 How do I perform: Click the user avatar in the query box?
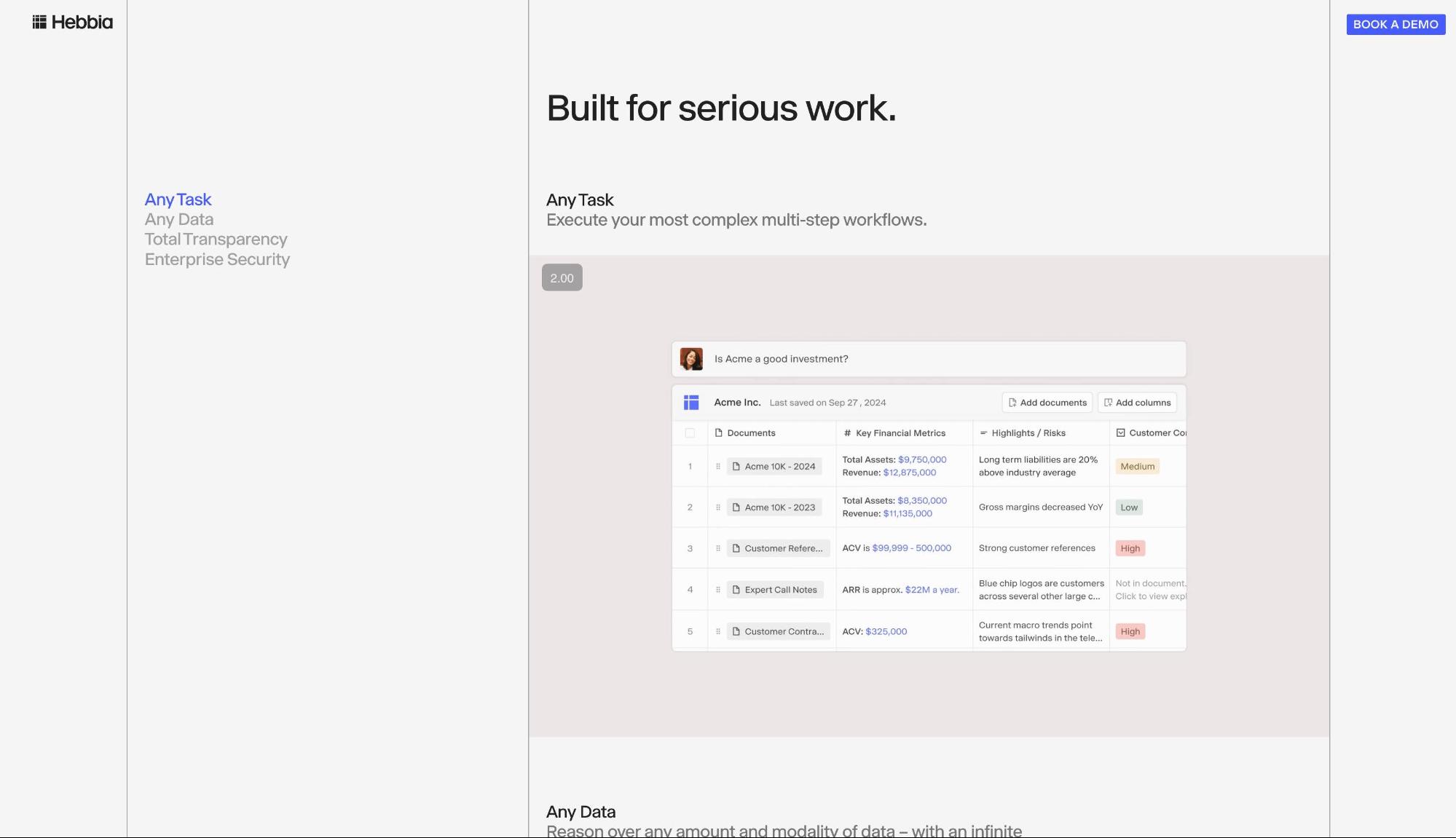tap(690, 359)
